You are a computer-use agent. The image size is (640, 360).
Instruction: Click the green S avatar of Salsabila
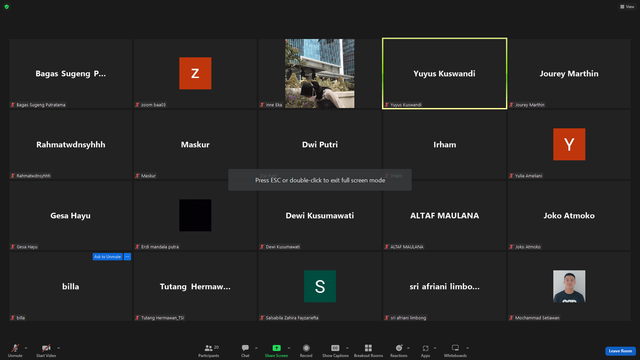point(320,286)
